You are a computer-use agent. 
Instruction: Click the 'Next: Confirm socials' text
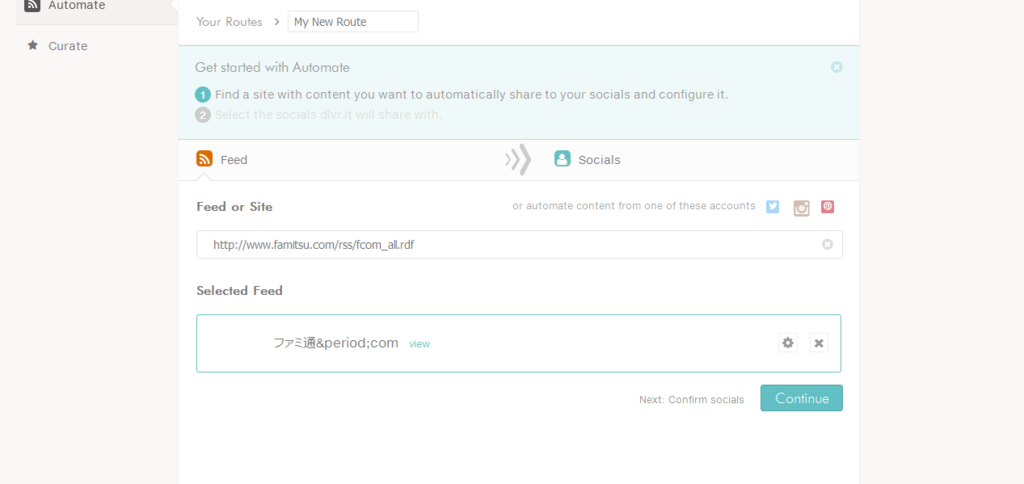[x=692, y=400]
